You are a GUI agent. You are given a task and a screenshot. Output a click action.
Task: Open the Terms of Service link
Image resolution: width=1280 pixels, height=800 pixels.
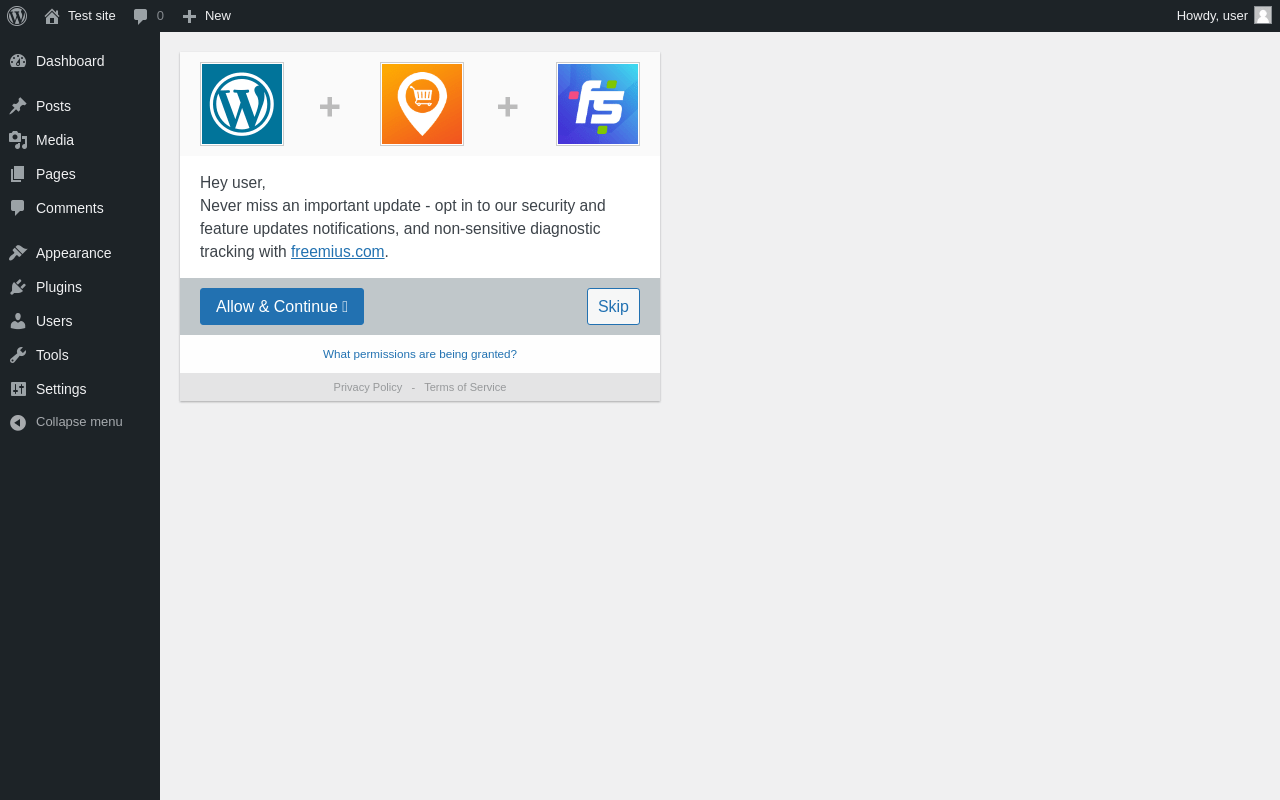click(465, 387)
